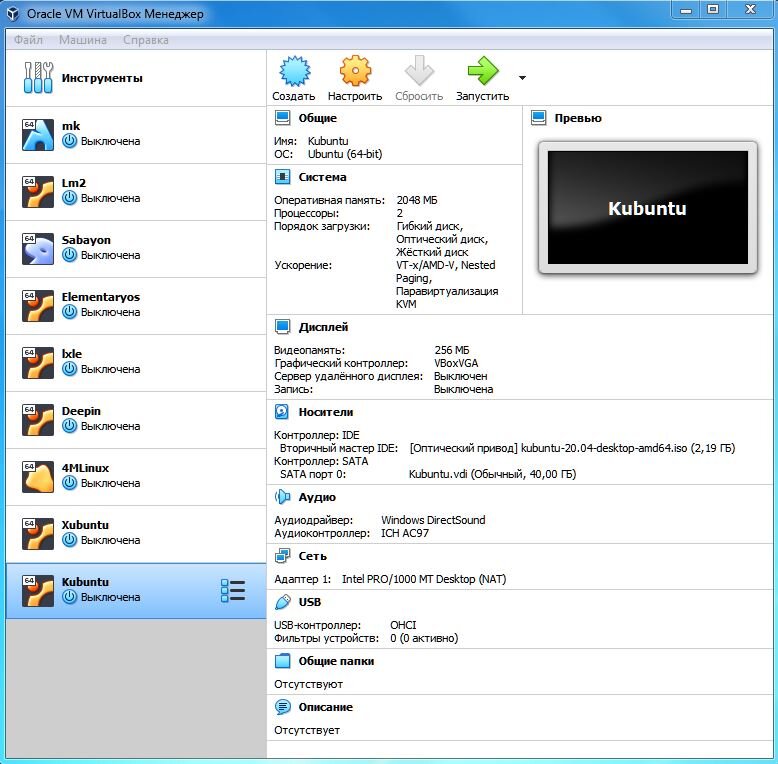Open the Файл menu
778x764 pixels.
point(28,40)
